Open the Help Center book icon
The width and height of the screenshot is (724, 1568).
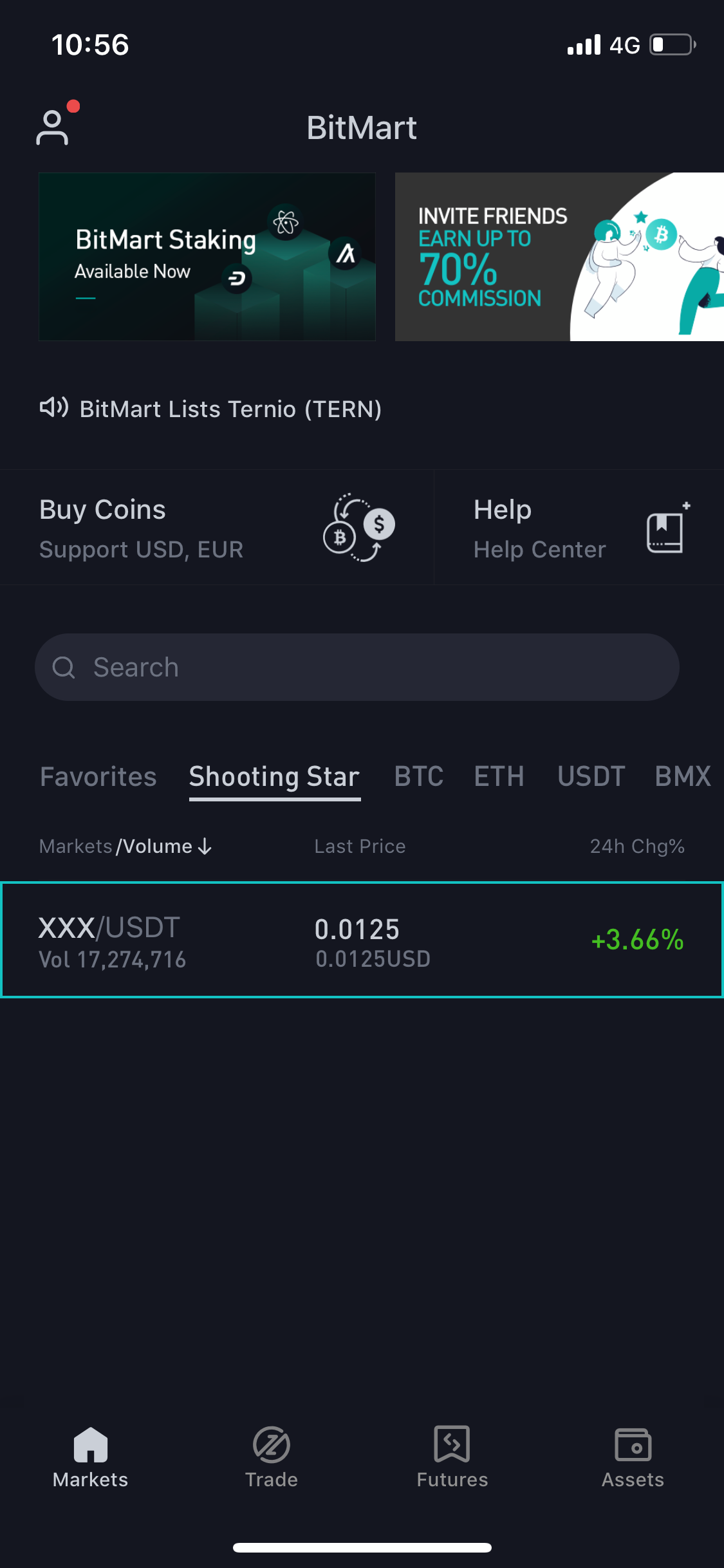[x=667, y=527]
